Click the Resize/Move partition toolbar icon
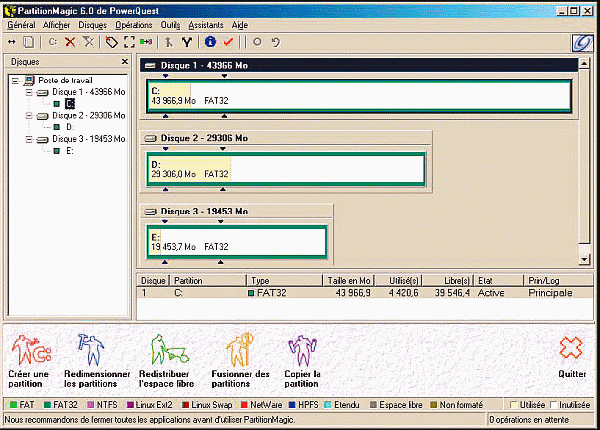The image size is (600, 430). click(10, 42)
